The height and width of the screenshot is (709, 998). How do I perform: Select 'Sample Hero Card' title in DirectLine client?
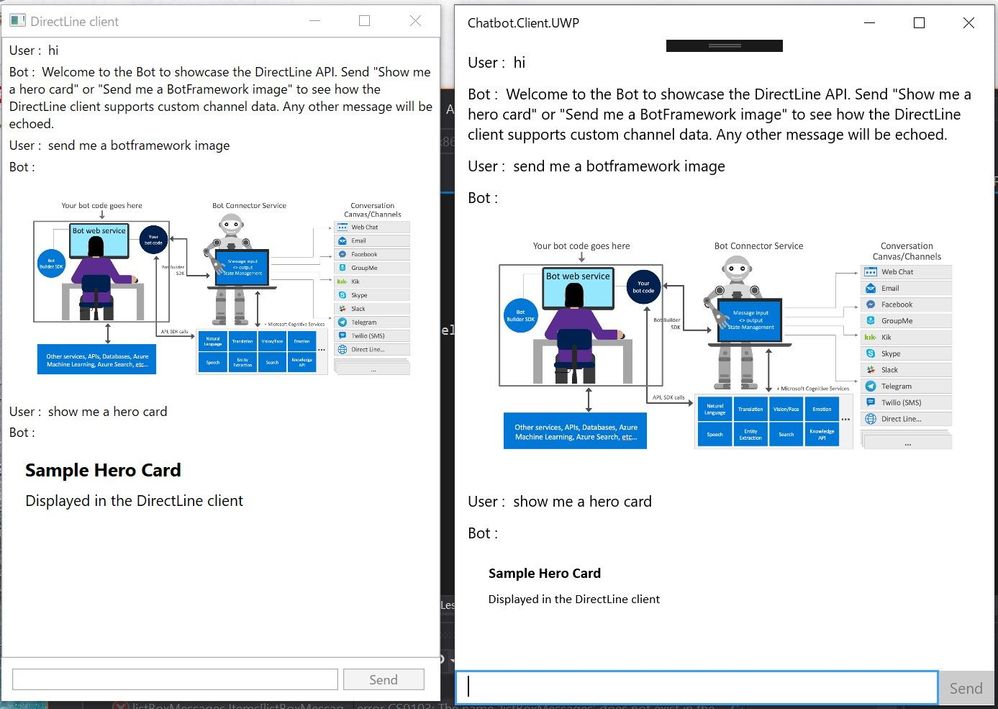pos(103,470)
